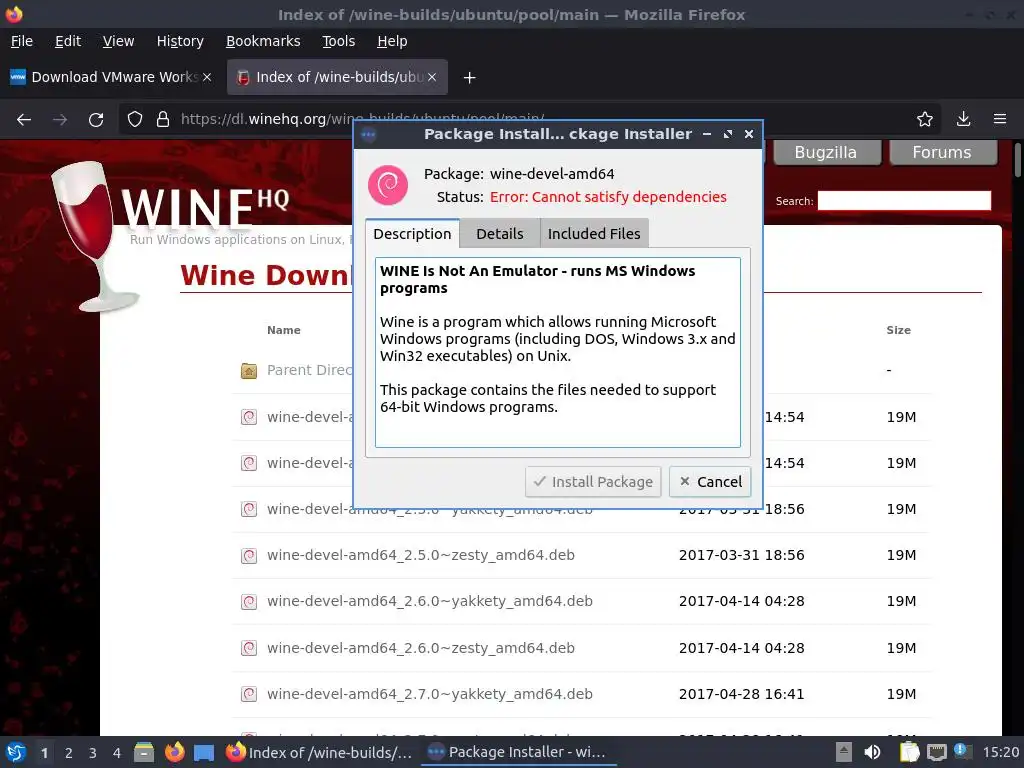Screen dimensions: 1024x768
Task: Launch the file manager from the taskbar
Action: [x=144, y=752]
